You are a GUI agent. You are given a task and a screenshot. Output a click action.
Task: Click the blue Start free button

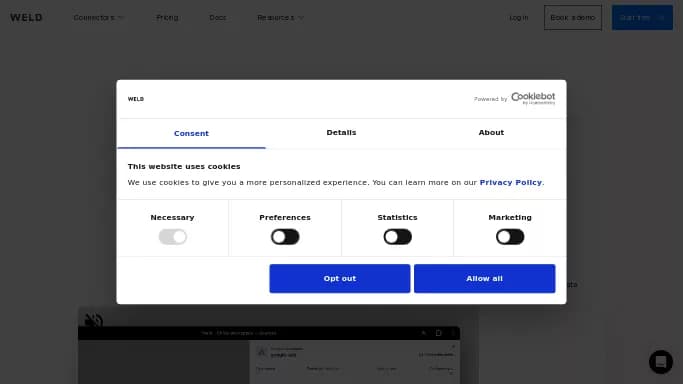pyautogui.click(x=642, y=17)
